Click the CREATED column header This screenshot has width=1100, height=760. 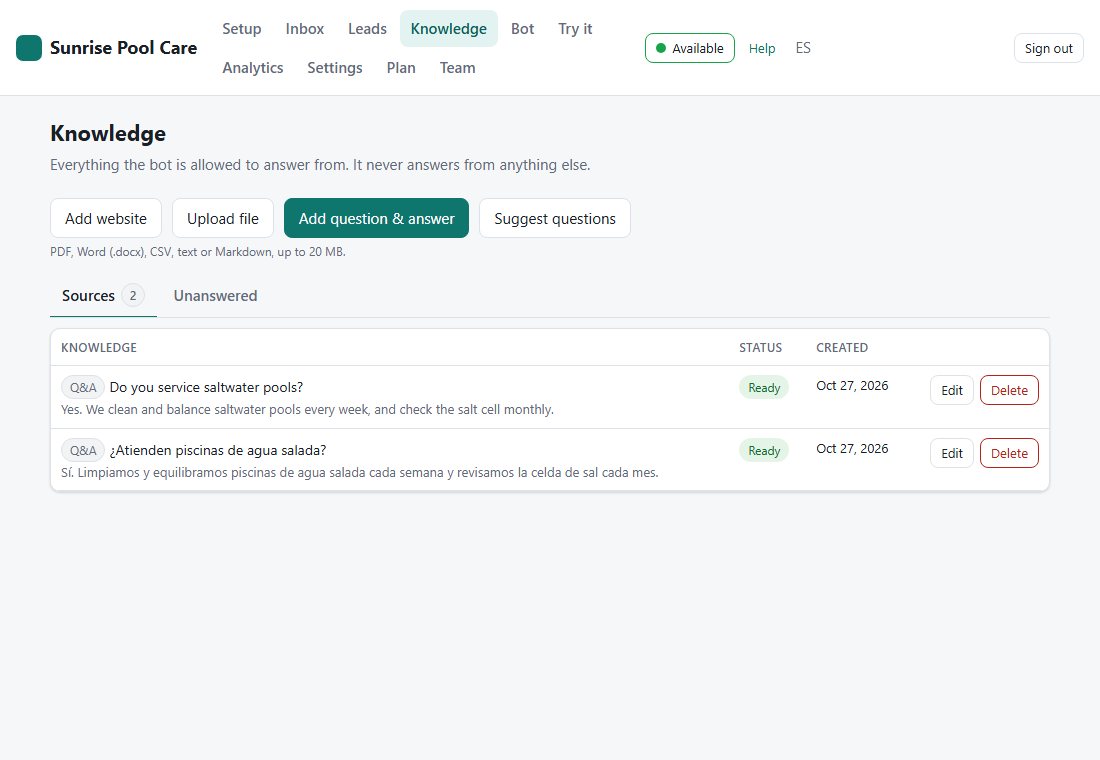coord(842,347)
